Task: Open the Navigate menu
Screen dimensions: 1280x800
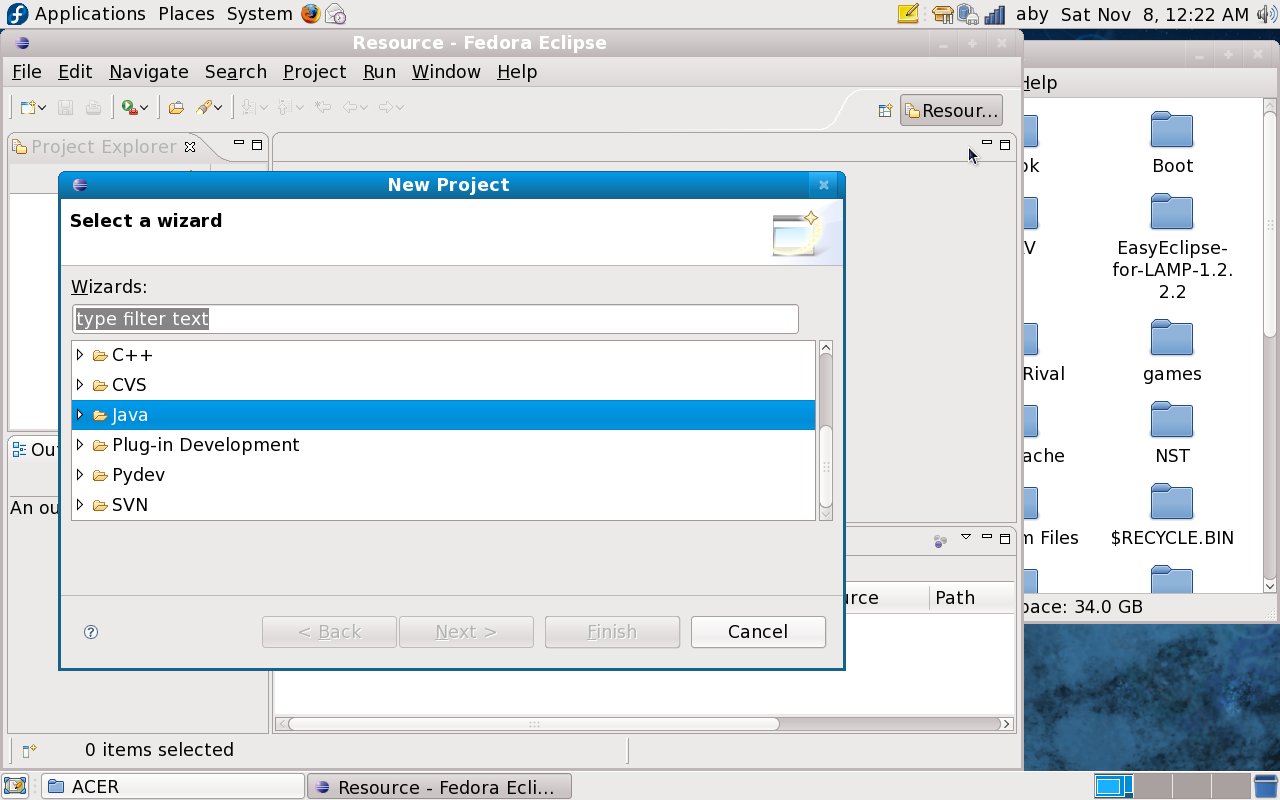Action: [149, 72]
